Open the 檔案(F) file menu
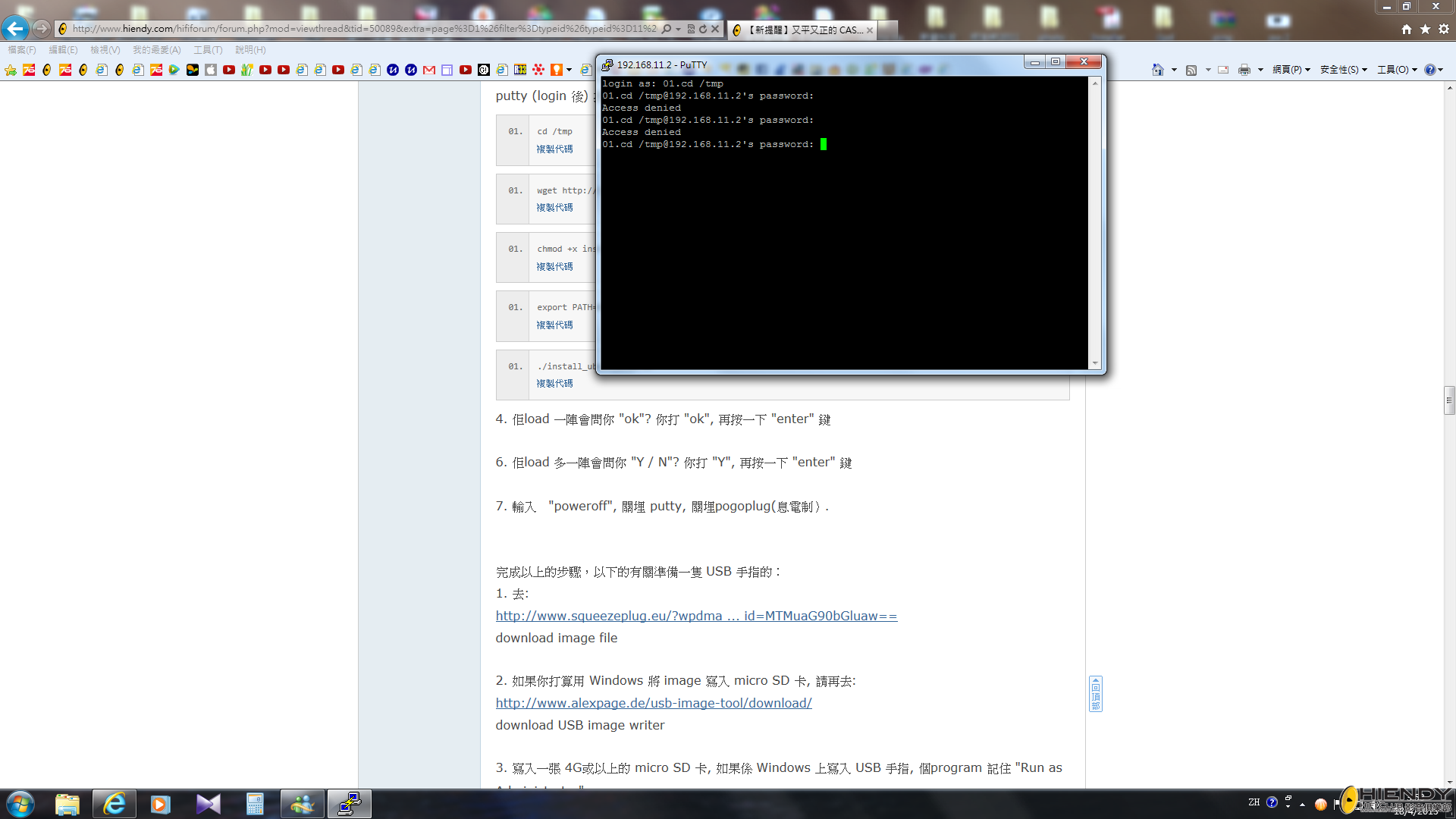The height and width of the screenshot is (819, 1456). coord(22,50)
